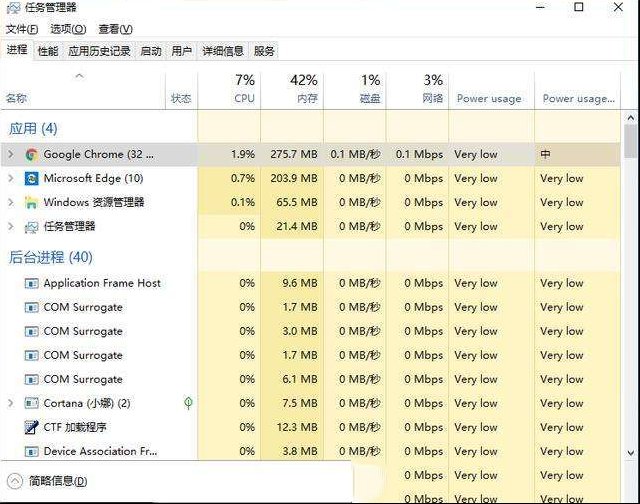Sort processes by CPU column
The height and width of the screenshot is (504, 640).
coord(229,91)
